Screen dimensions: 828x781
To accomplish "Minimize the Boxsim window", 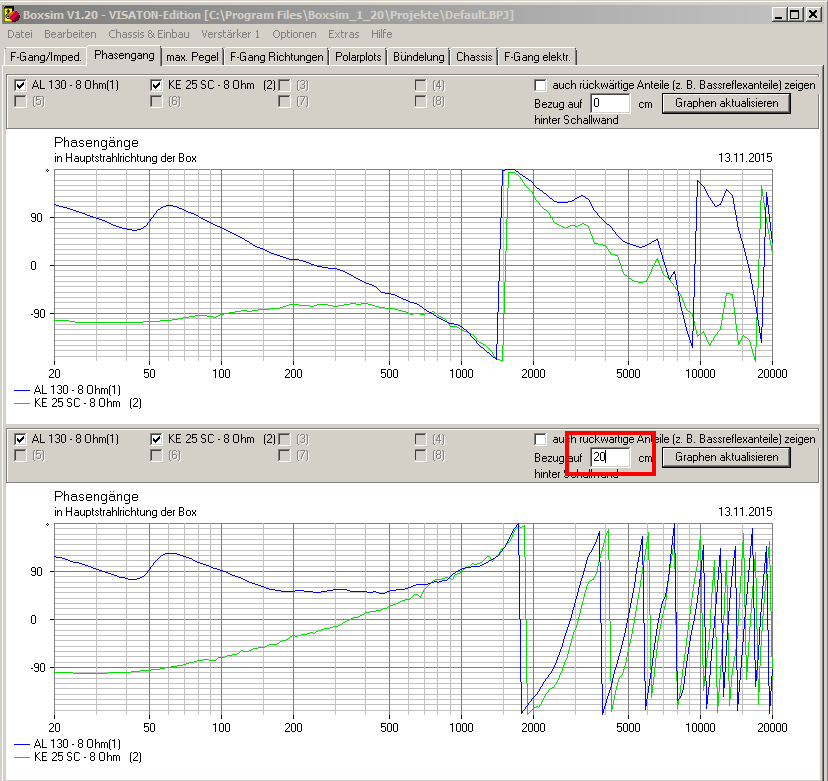I will coord(778,14).
